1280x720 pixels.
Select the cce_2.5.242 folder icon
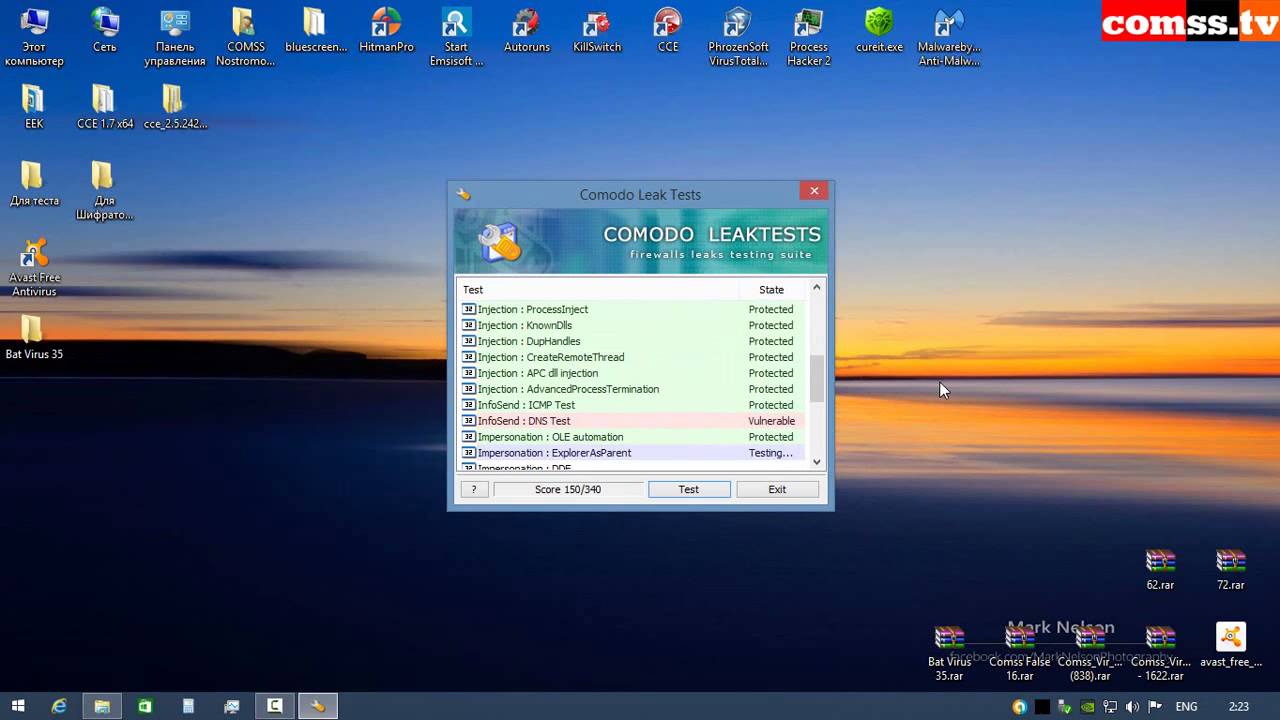click(175, 106)
